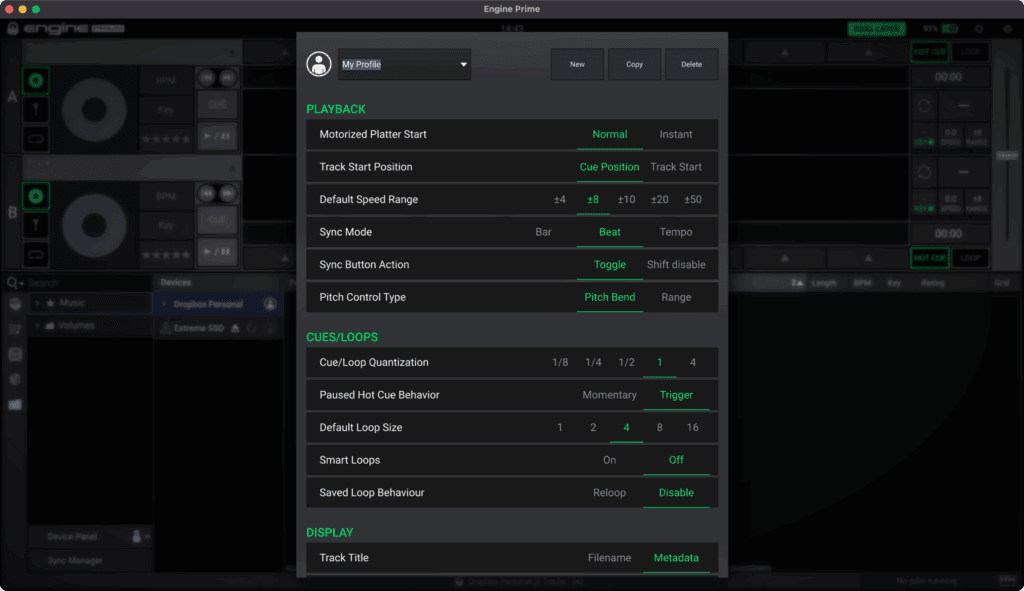1024x591 pixels.
Task: Create a new profile with New button
Action: (577, 64)
